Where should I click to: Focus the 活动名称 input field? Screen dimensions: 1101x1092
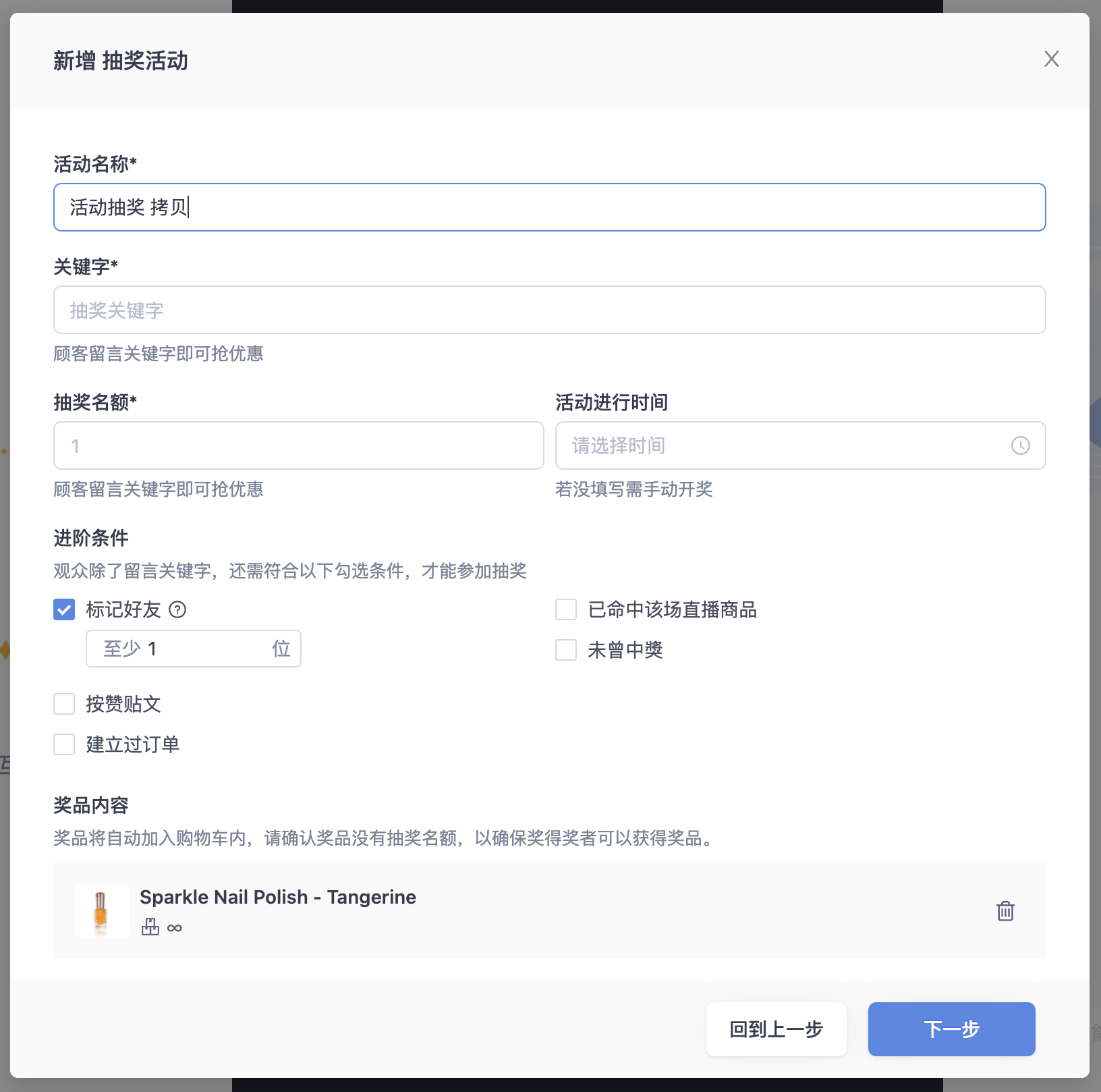[549, 207]
